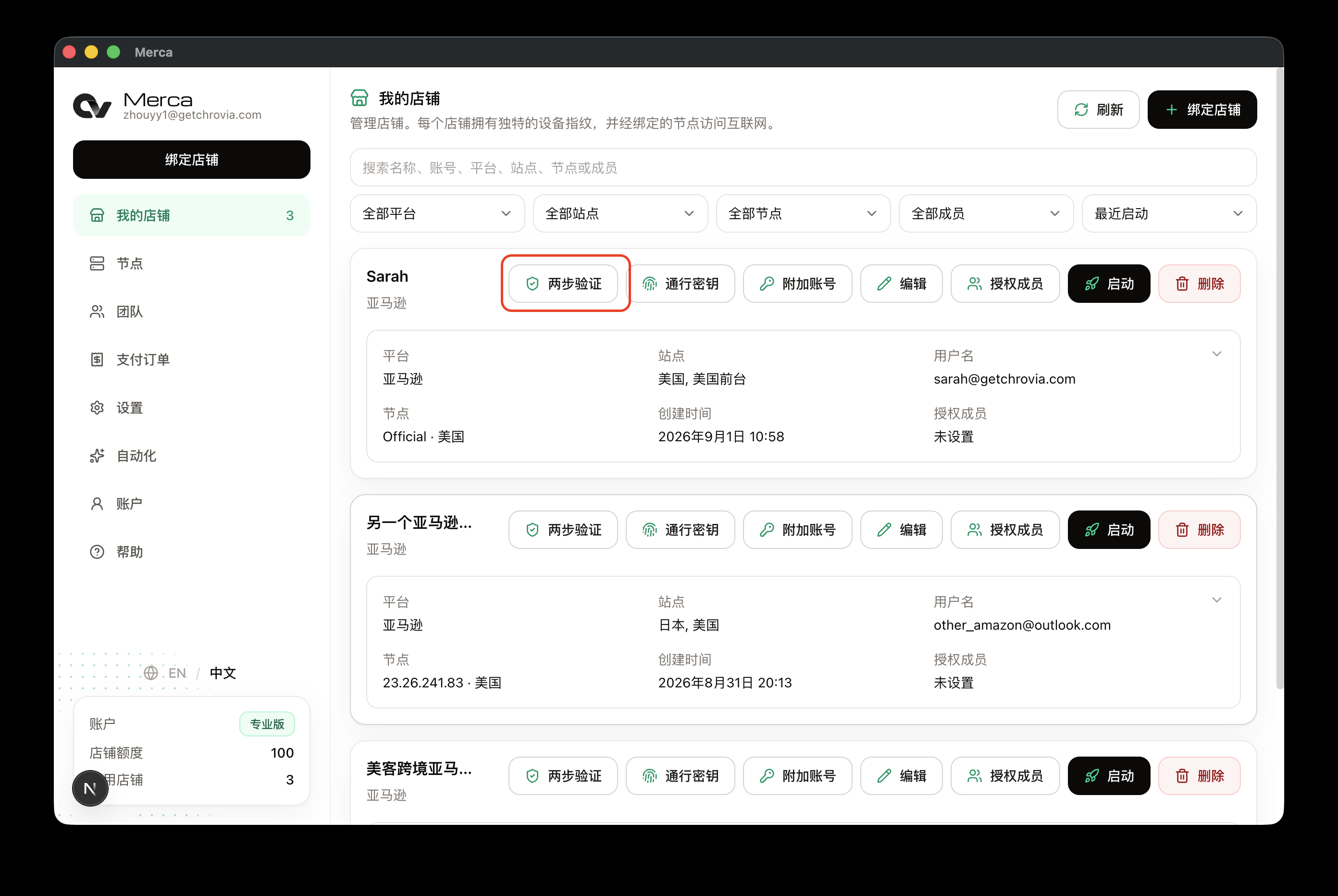Click the rocket icon in Sarah's 启动
This screenshot has width=1338, height=896.
pos(1092,284)
